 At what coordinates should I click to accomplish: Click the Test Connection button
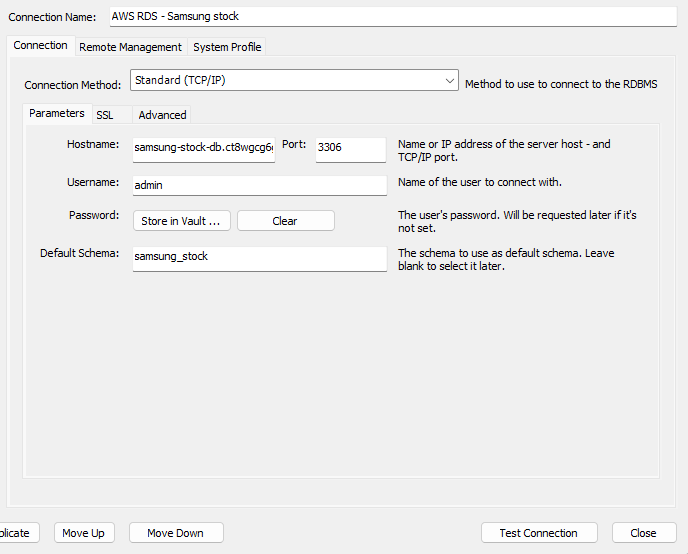[539, 533]
